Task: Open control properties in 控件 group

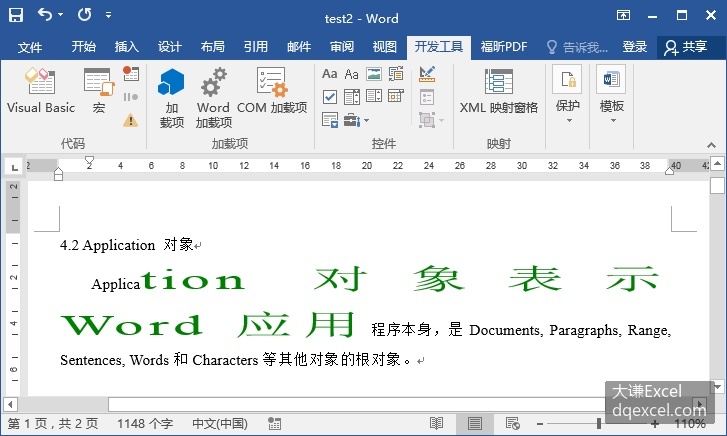Action: [427, 97]
